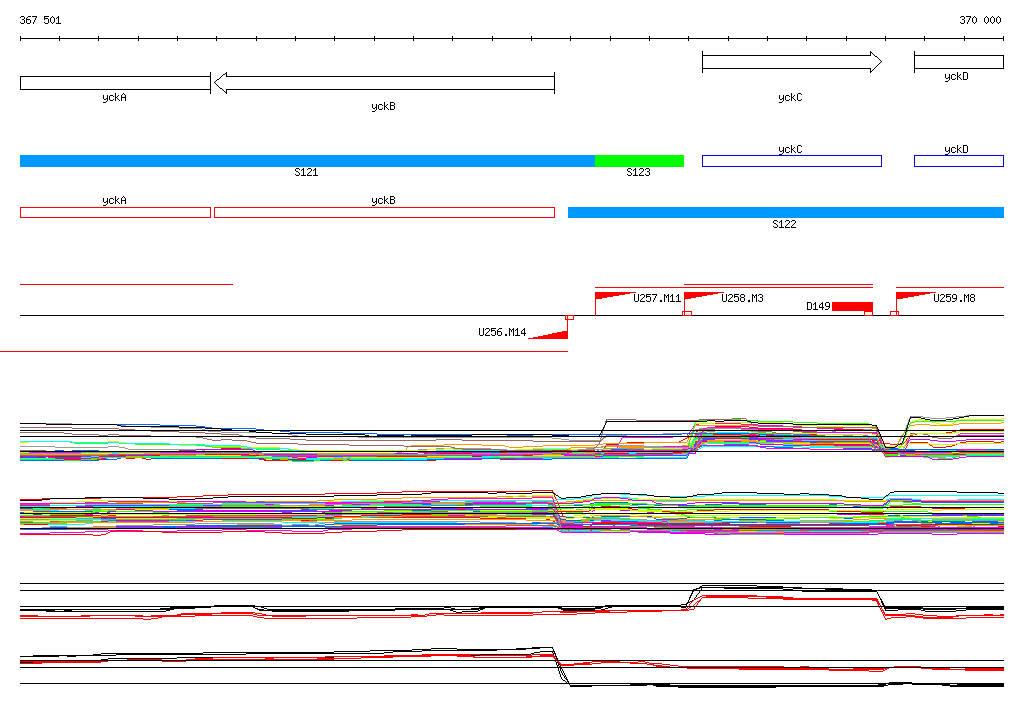
Task: Click the blue-outlined yckC box
Action: pyautogui.click(x=792, y=161)
